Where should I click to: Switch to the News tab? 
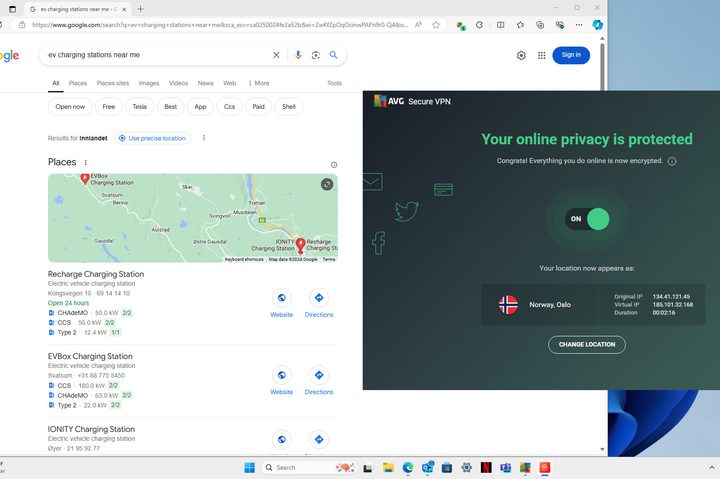pyautogui.click(x=205, y=83)
